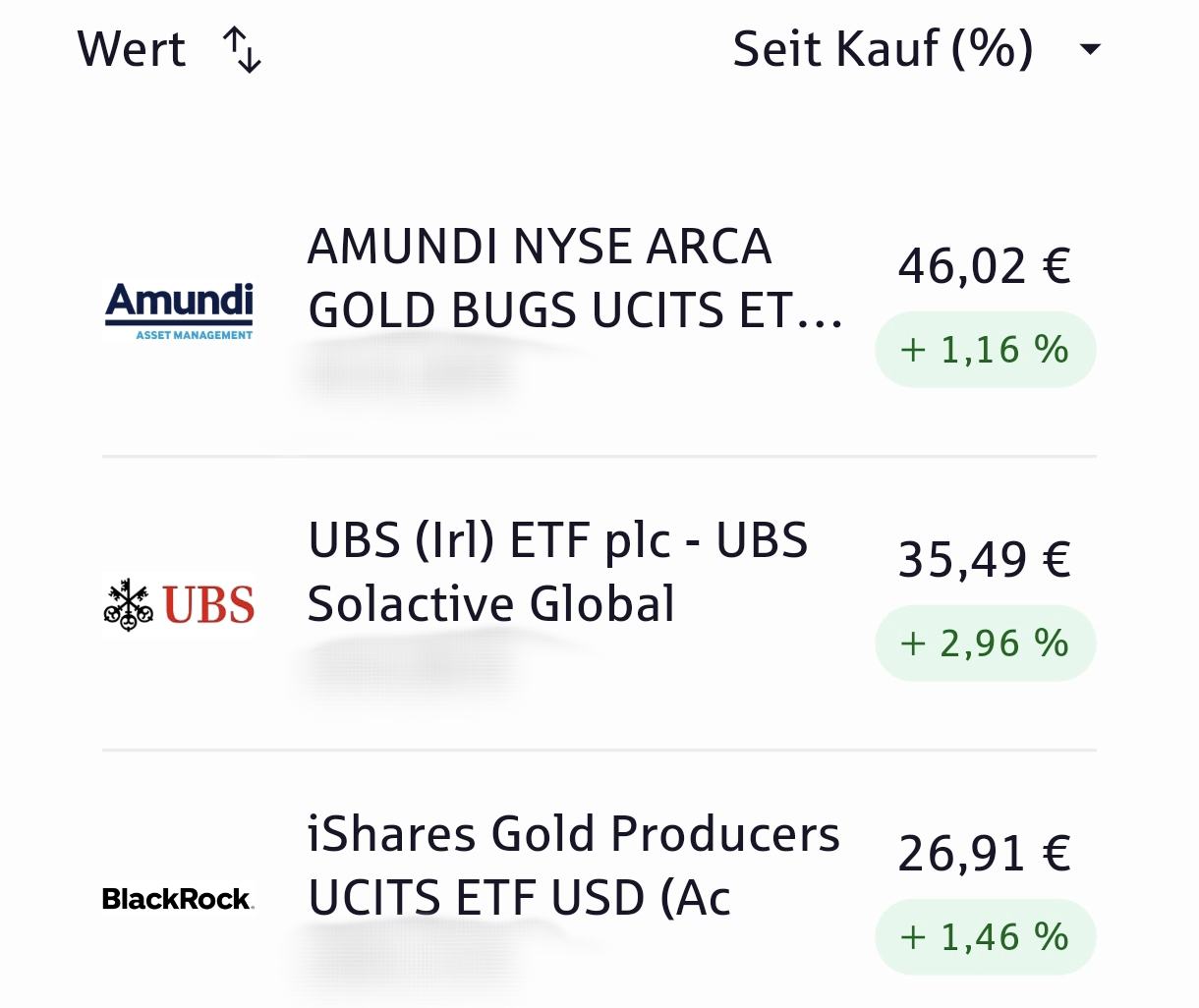Open AMUNDI NYSE ARCA GOLD BUGS ETF
Screen dimensions: 1199x1008
coord(539,247)
